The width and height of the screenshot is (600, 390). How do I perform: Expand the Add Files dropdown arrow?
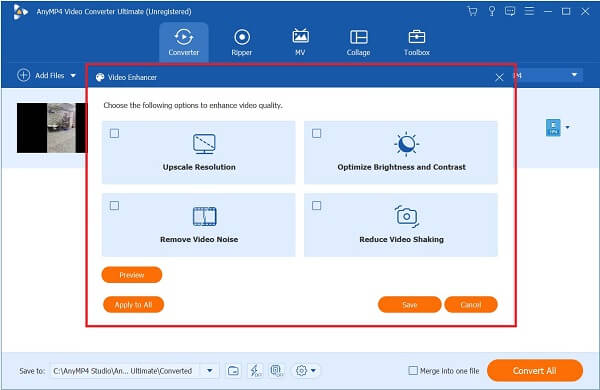pos(73,76)
